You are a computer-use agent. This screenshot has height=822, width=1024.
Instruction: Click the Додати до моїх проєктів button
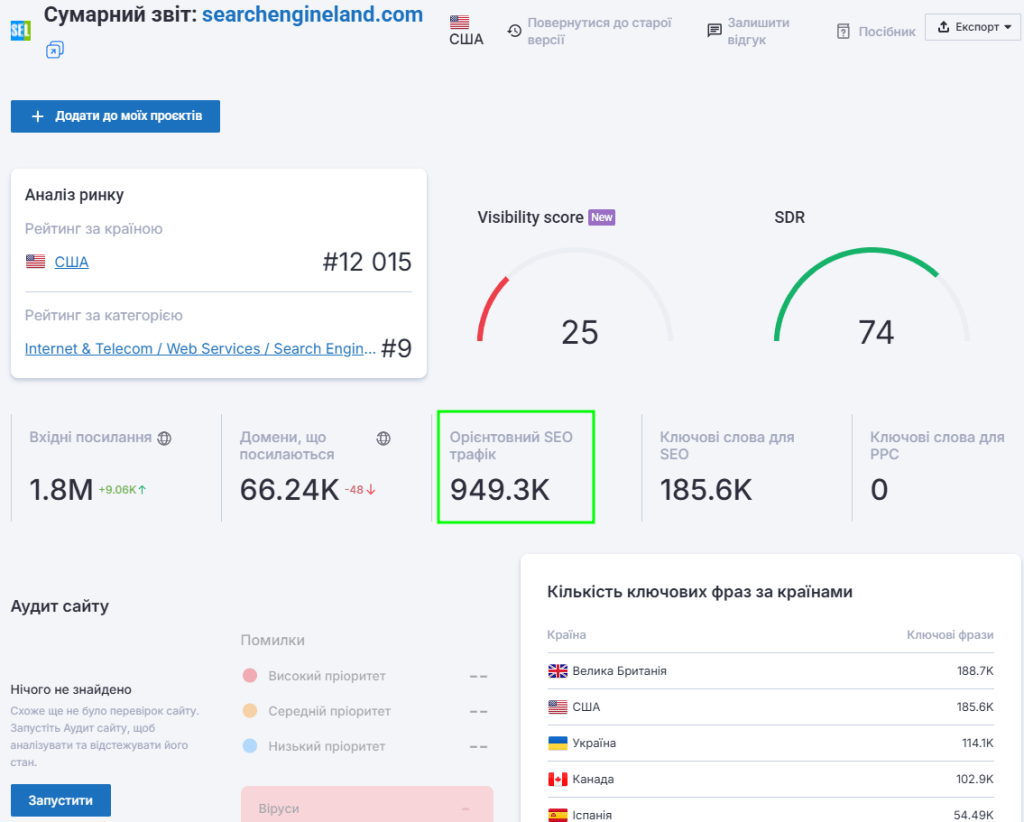click(115, 116)
